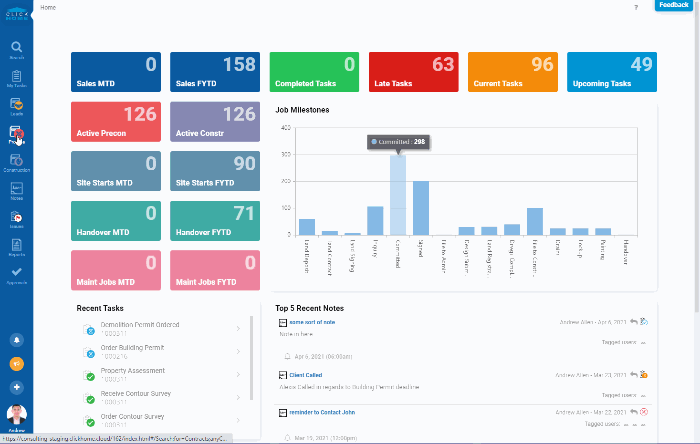Open the help question mark icon
Viewport: 700px width, 444px height.
coord(636,8)
